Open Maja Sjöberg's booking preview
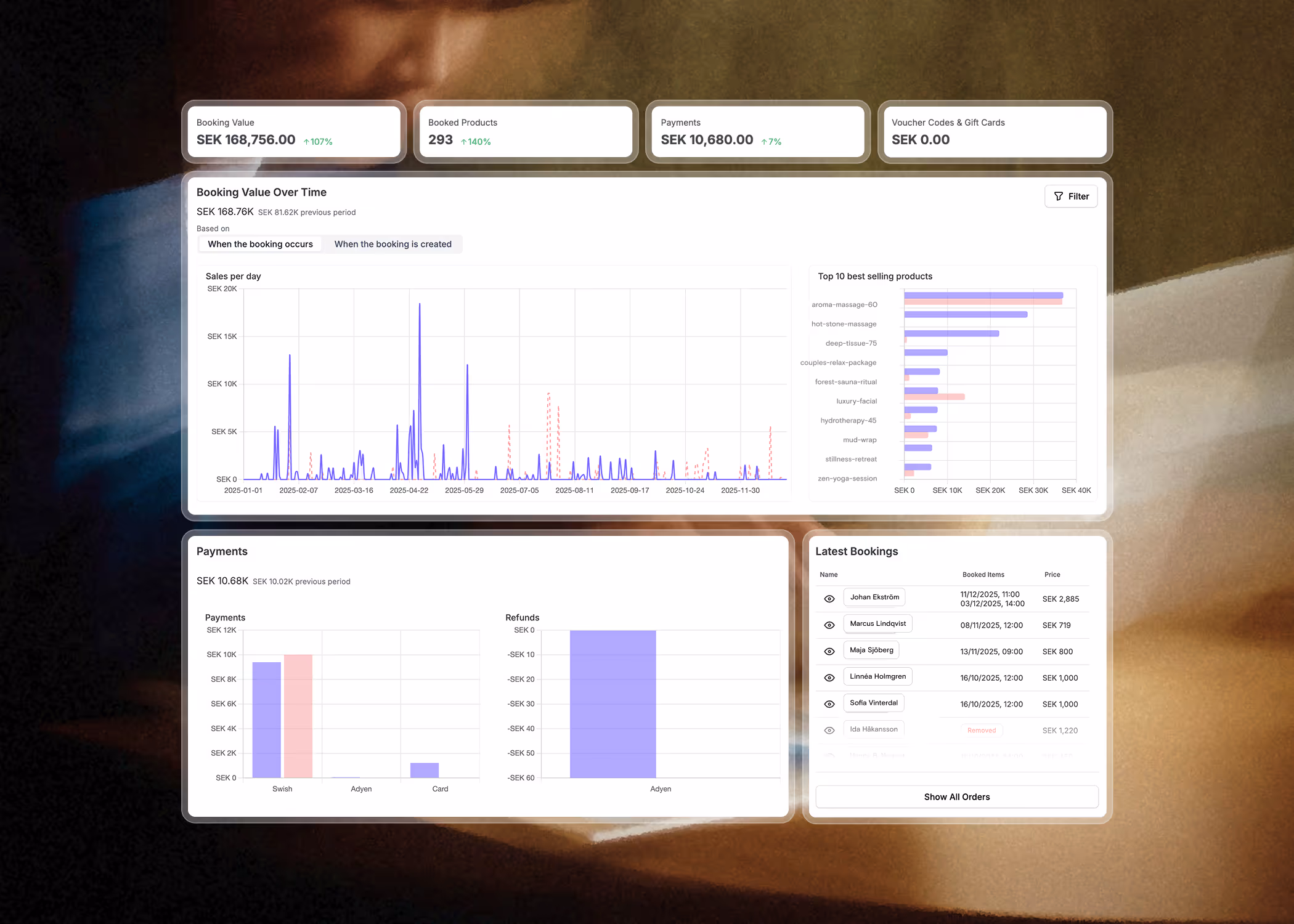This screenshot has width=1294, height=924. click(829, 650)
